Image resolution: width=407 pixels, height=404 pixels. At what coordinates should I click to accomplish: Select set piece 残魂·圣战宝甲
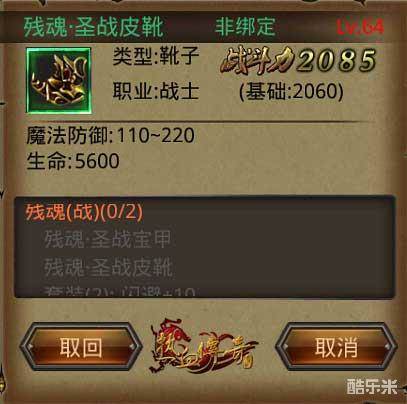coord(108,239)
